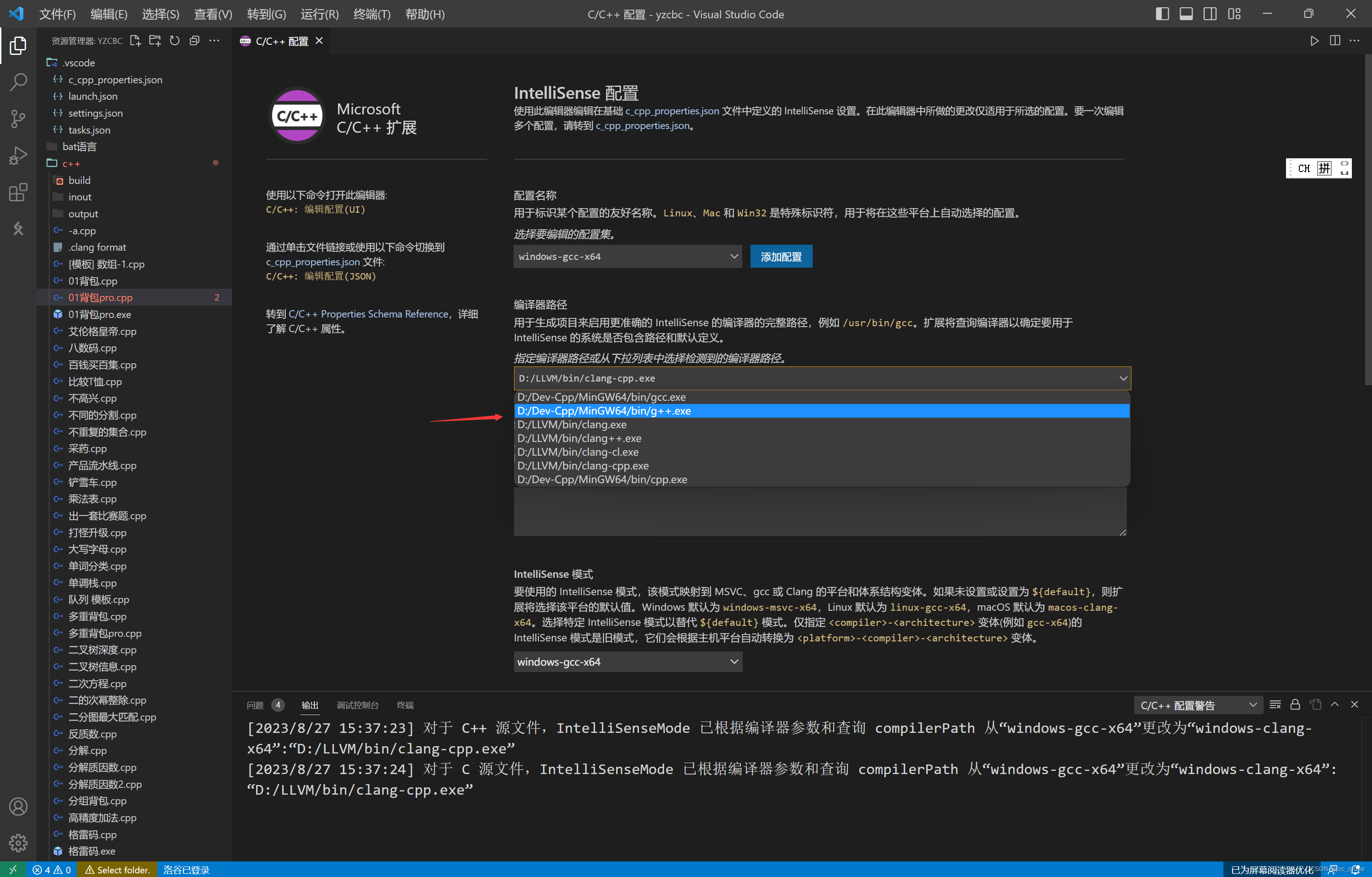
Task: Open Source Control view
Action: click(x=18, y=118)
